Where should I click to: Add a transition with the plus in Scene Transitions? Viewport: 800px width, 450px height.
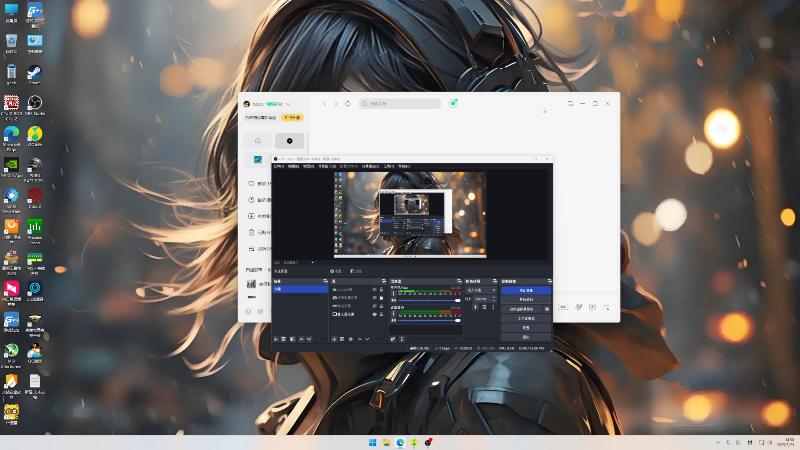click(476, 307)
